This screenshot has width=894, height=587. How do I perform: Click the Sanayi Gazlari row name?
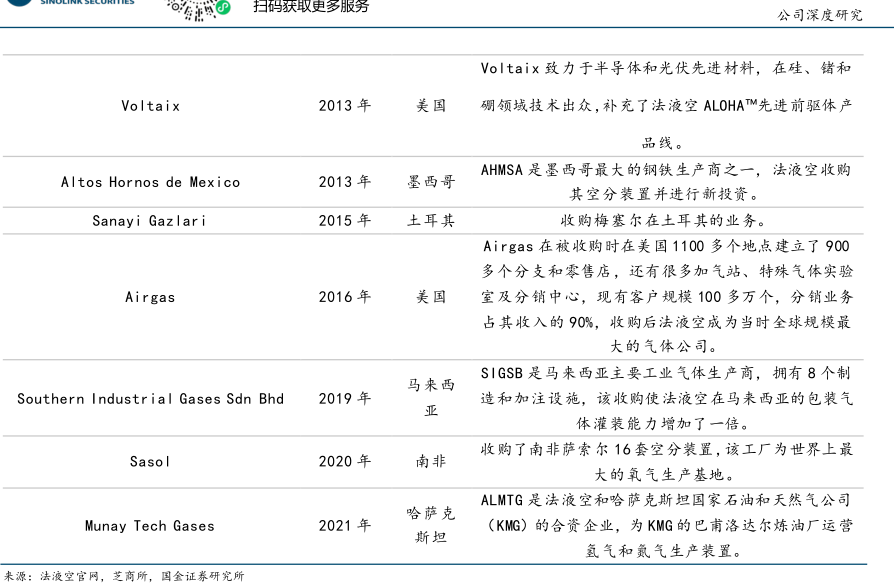click(x=150, y=221)
